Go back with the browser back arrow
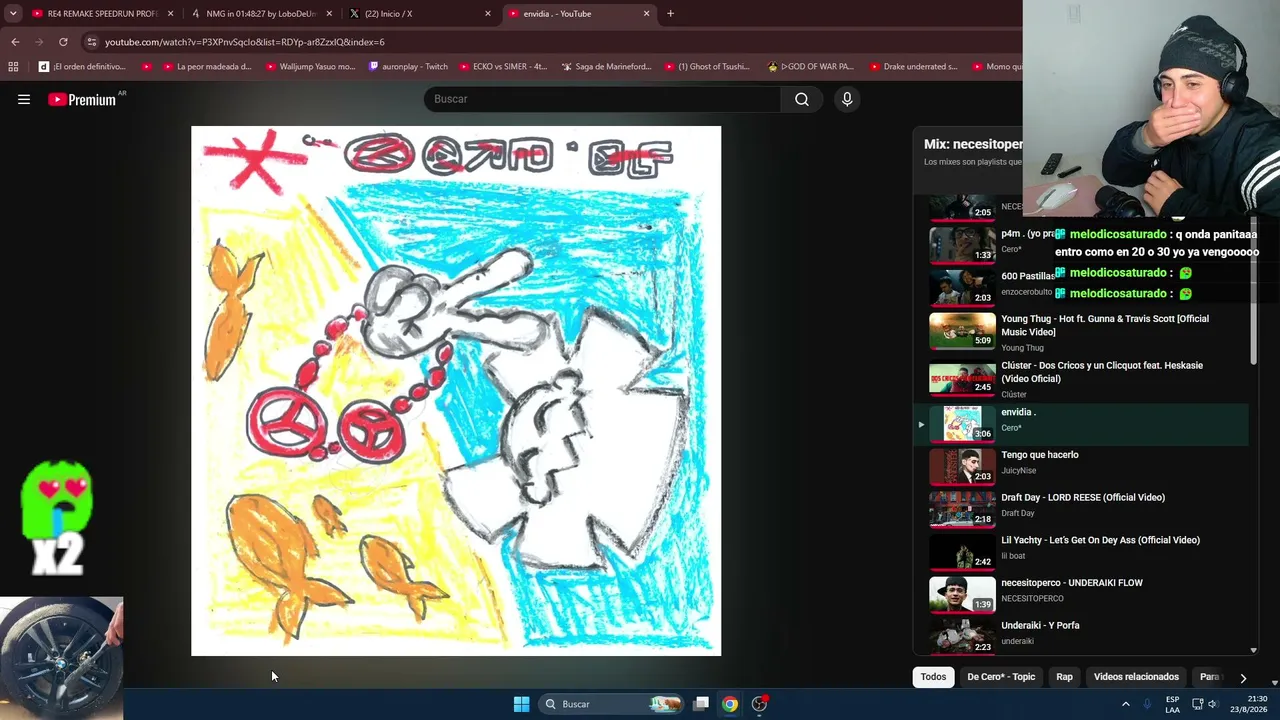 15,42
